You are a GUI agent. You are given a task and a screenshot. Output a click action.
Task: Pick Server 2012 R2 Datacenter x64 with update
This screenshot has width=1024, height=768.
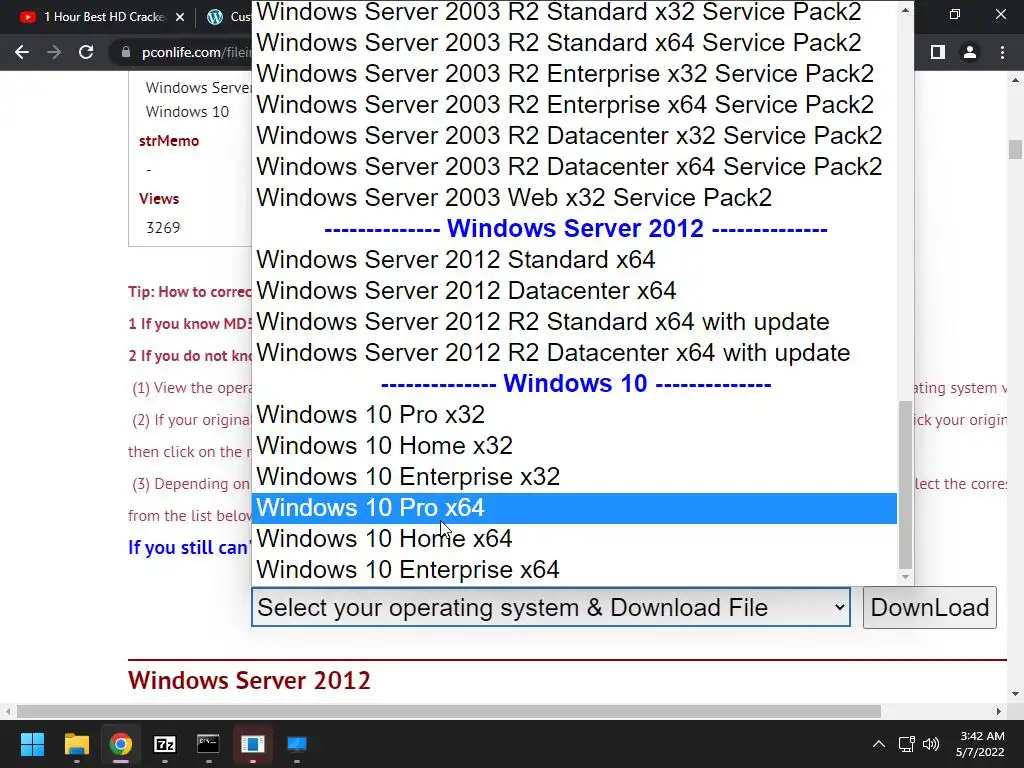pos(574,353)
